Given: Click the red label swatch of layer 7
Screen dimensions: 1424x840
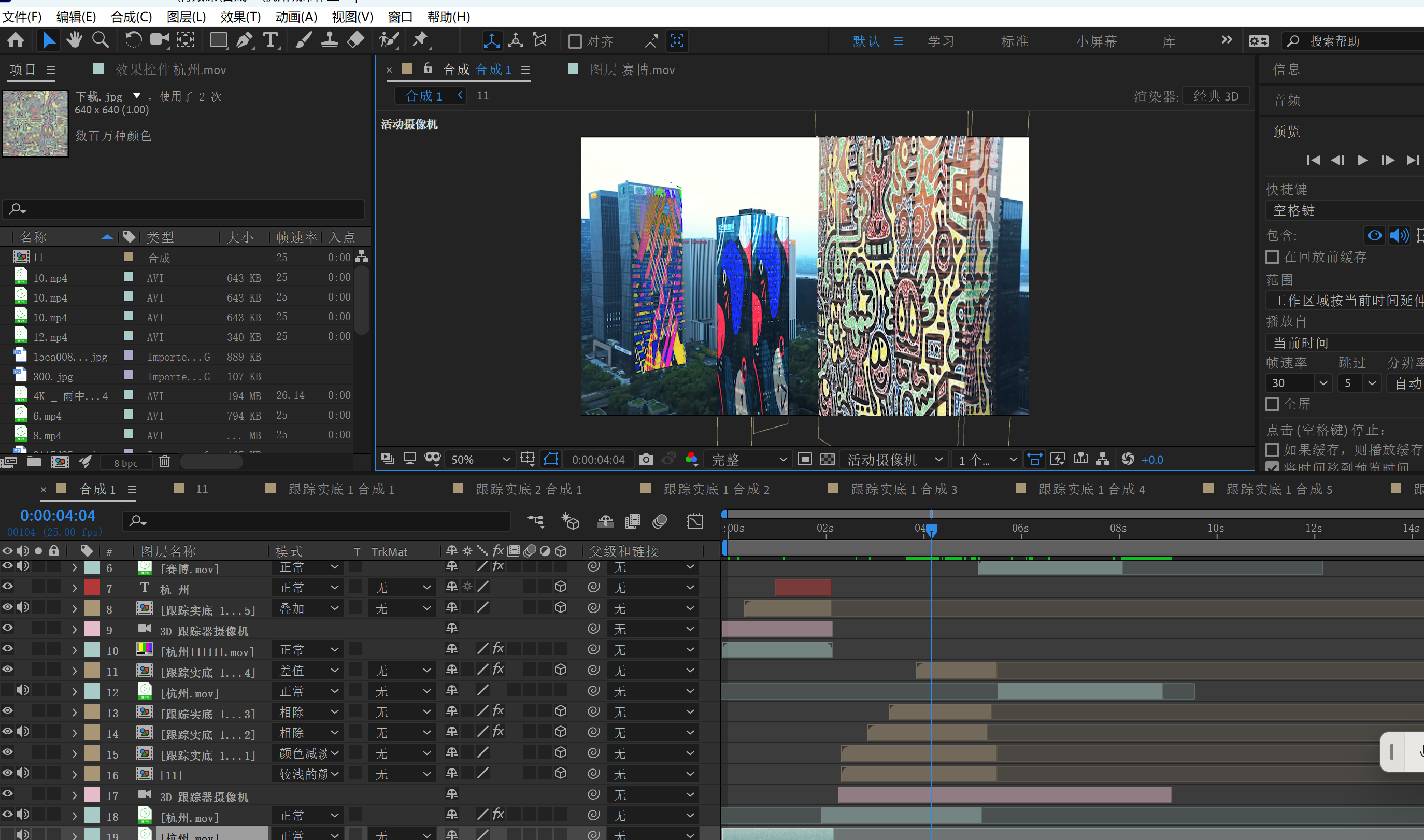Looking at the screenshot, I should click(x=92, y=588).
